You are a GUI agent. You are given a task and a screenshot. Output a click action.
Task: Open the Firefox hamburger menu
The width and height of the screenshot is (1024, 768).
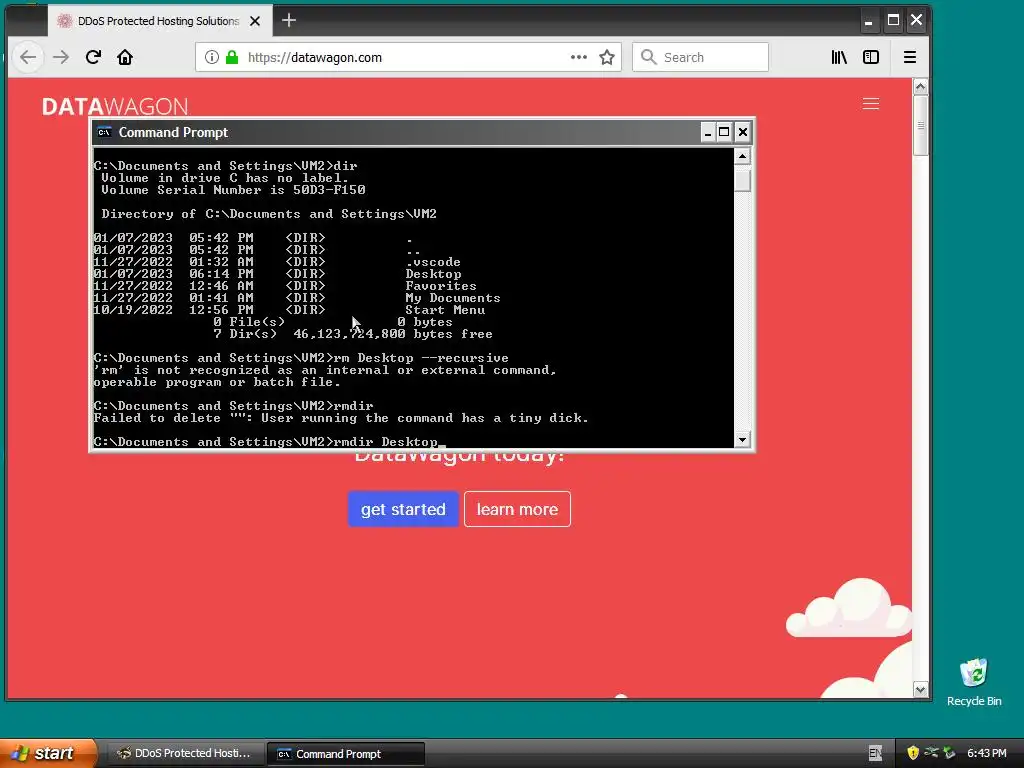(910, 57)
